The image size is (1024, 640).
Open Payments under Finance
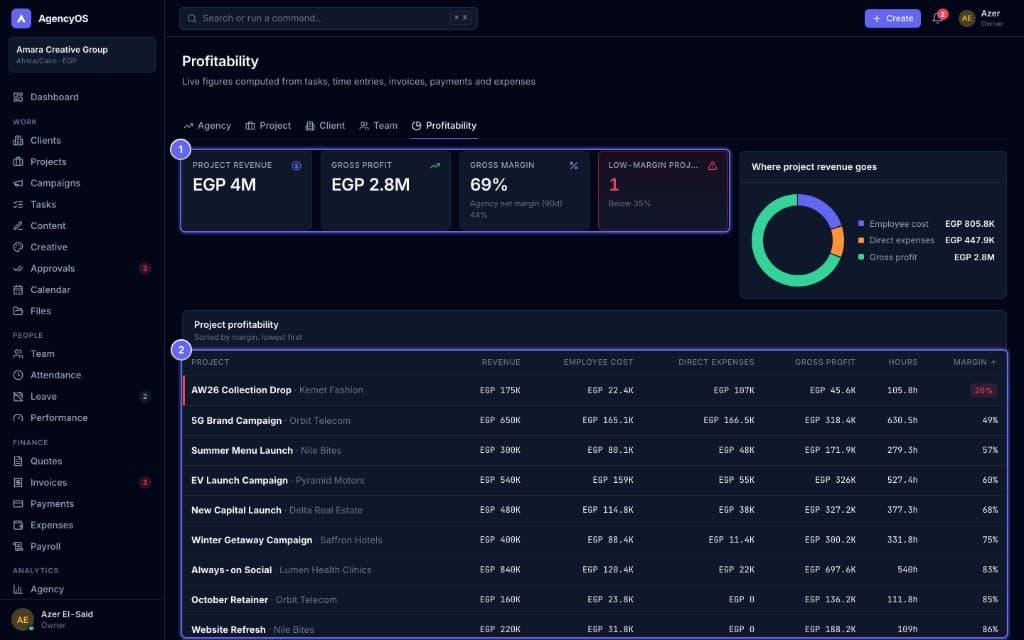pyautogui.click(x=82, y=504)
